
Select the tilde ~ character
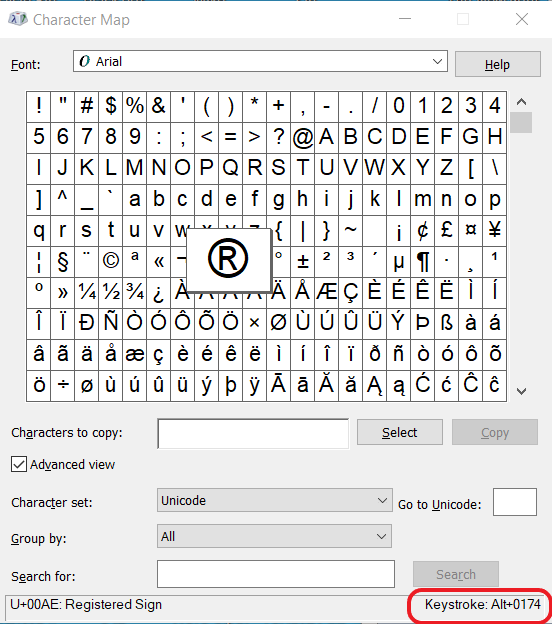click(x=351, y=230)
